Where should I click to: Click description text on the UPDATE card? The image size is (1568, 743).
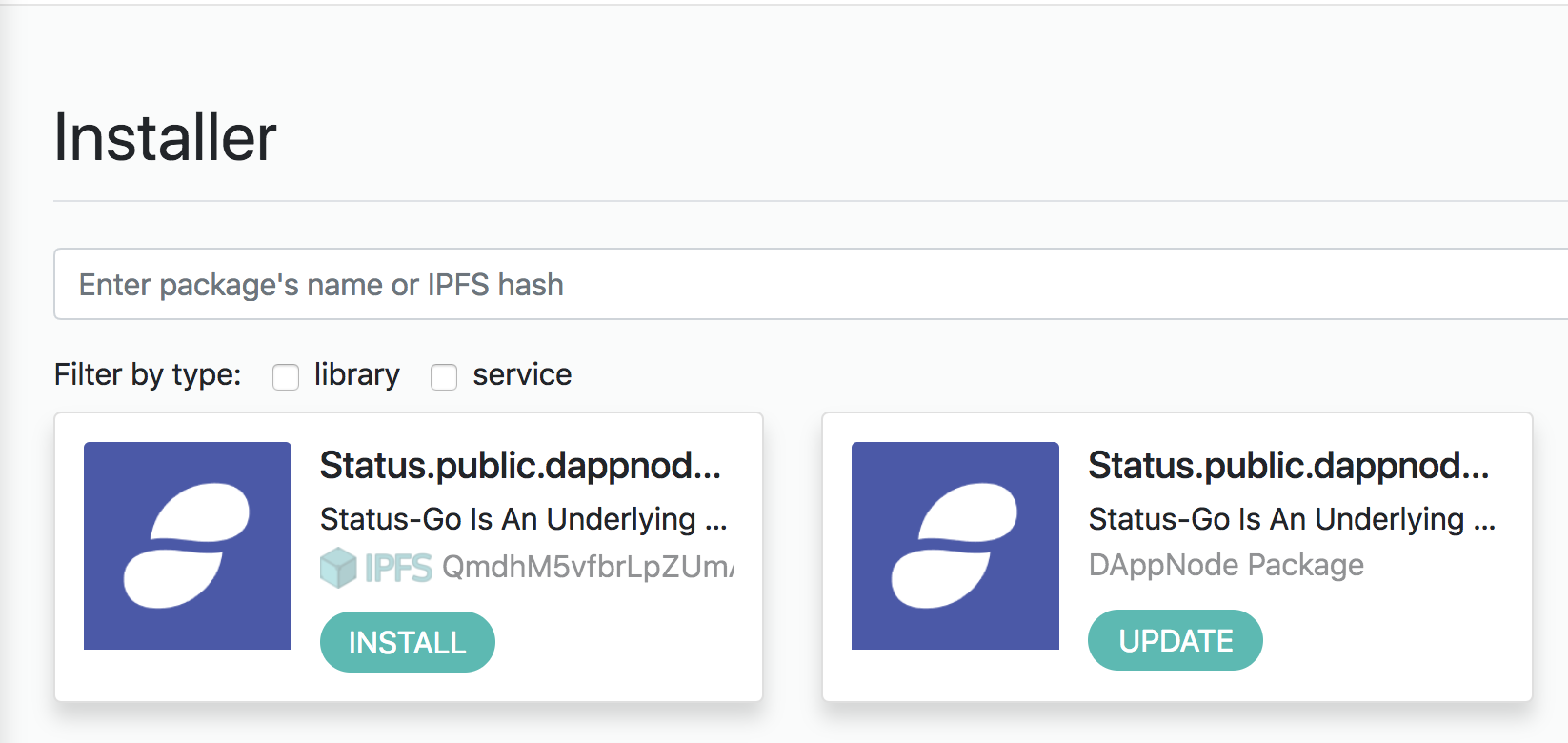tap(1292, 519)
